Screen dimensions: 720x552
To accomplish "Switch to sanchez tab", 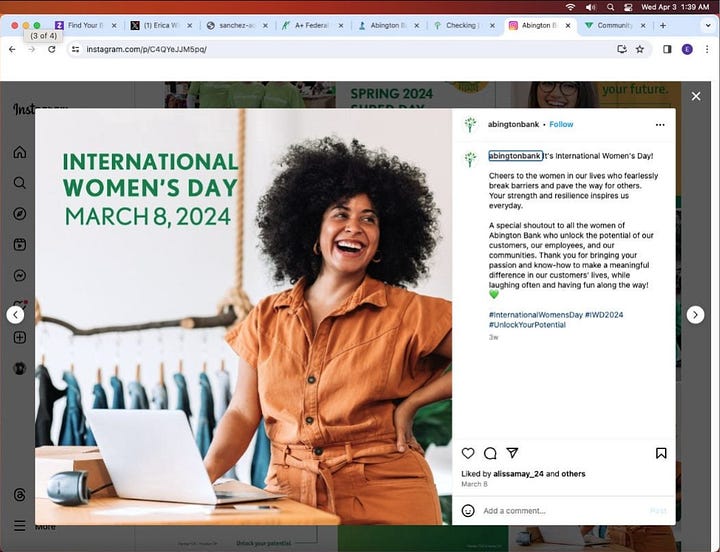I will pos(235,26).
